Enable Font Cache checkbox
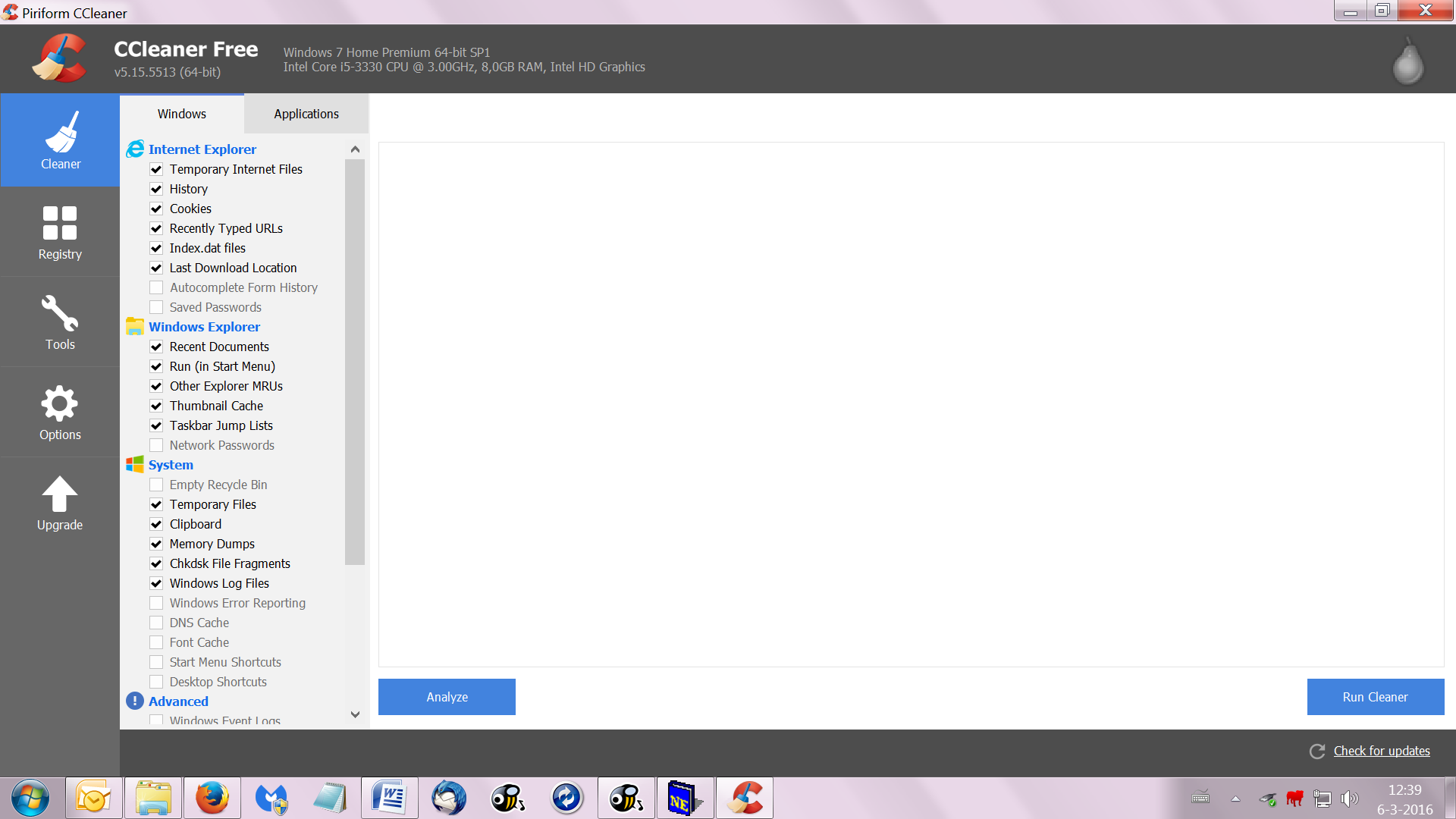This screenshot has width=1456, height=819. click(x=156, y=642)
